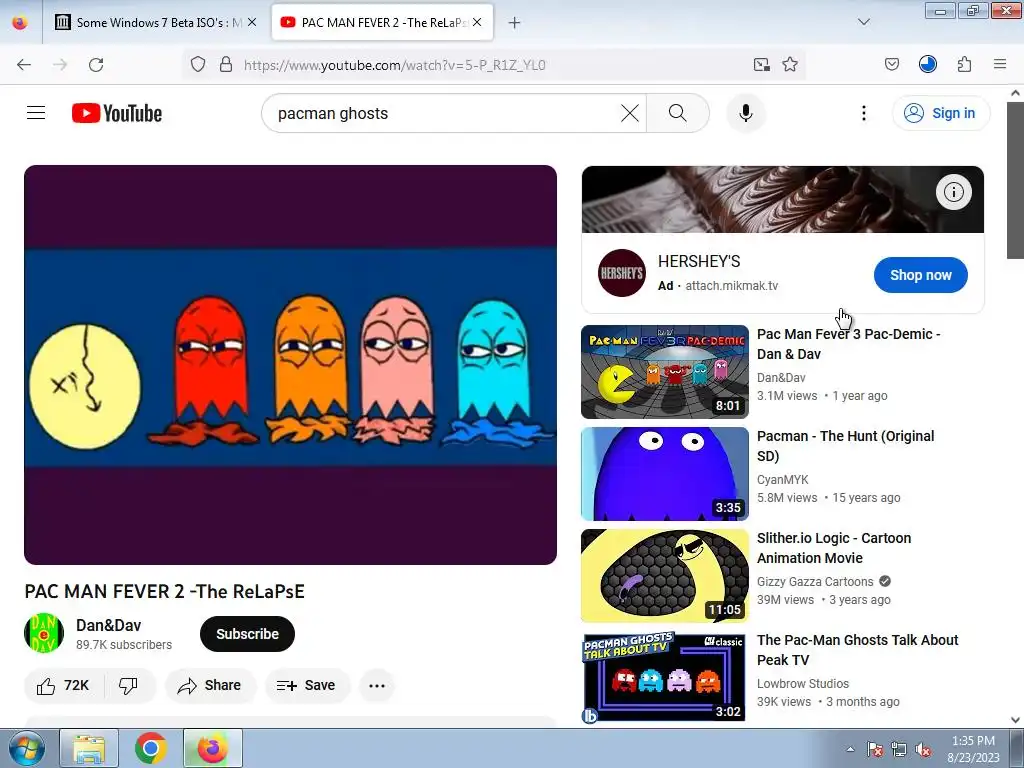Screen dimensions: 1024x768
Task: Like the video with 72K likes
Action: pyautogui.click(x=63, y=685)
